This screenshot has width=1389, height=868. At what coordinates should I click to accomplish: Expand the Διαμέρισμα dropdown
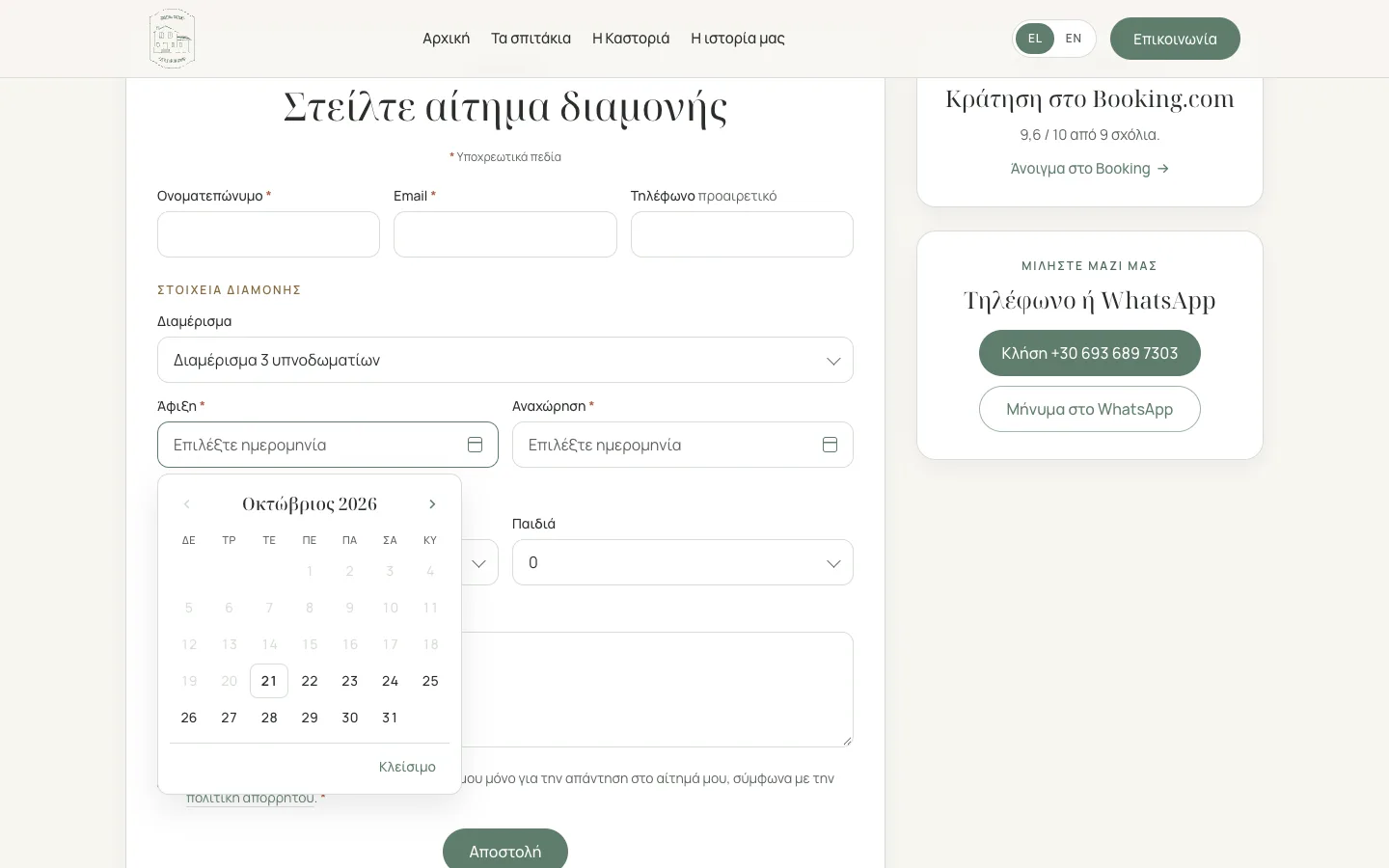(x=505, y=360)
